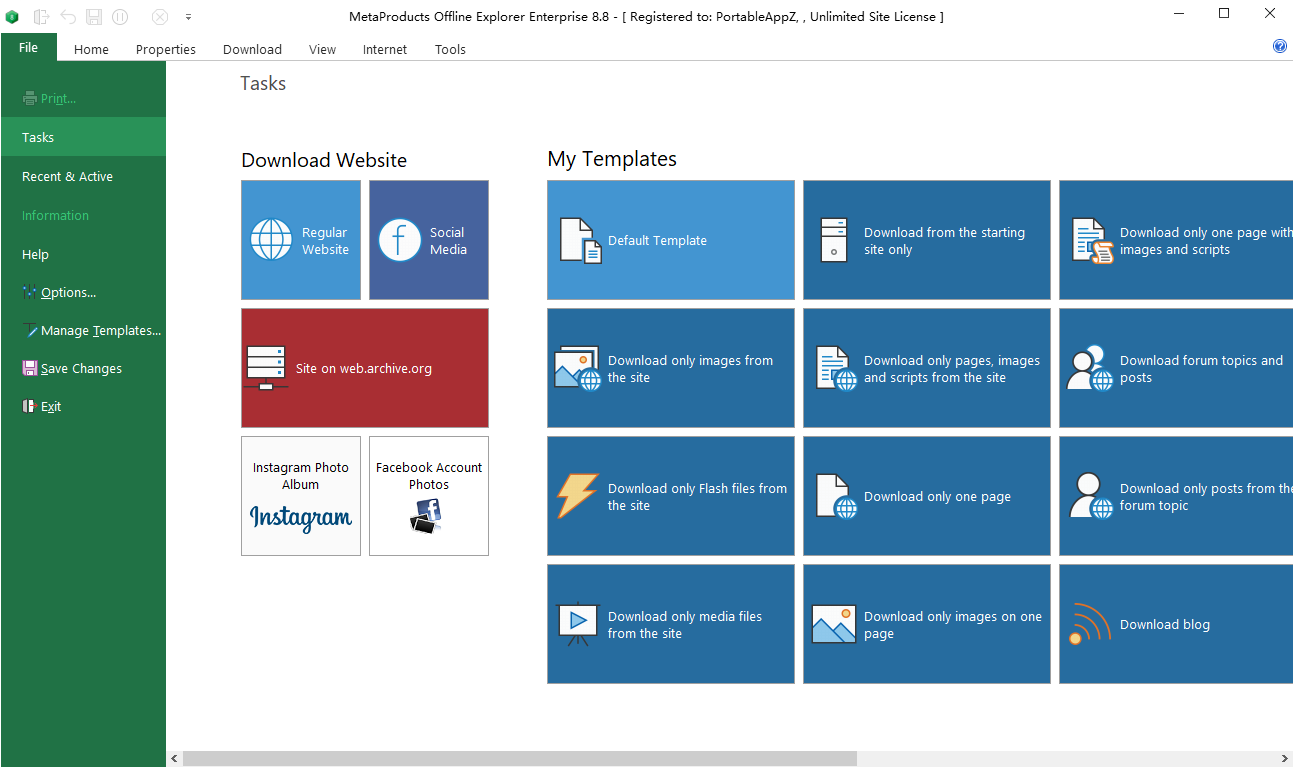Open the Social Media download tile
Screen dimensions: 1294x768
(429, 240)
